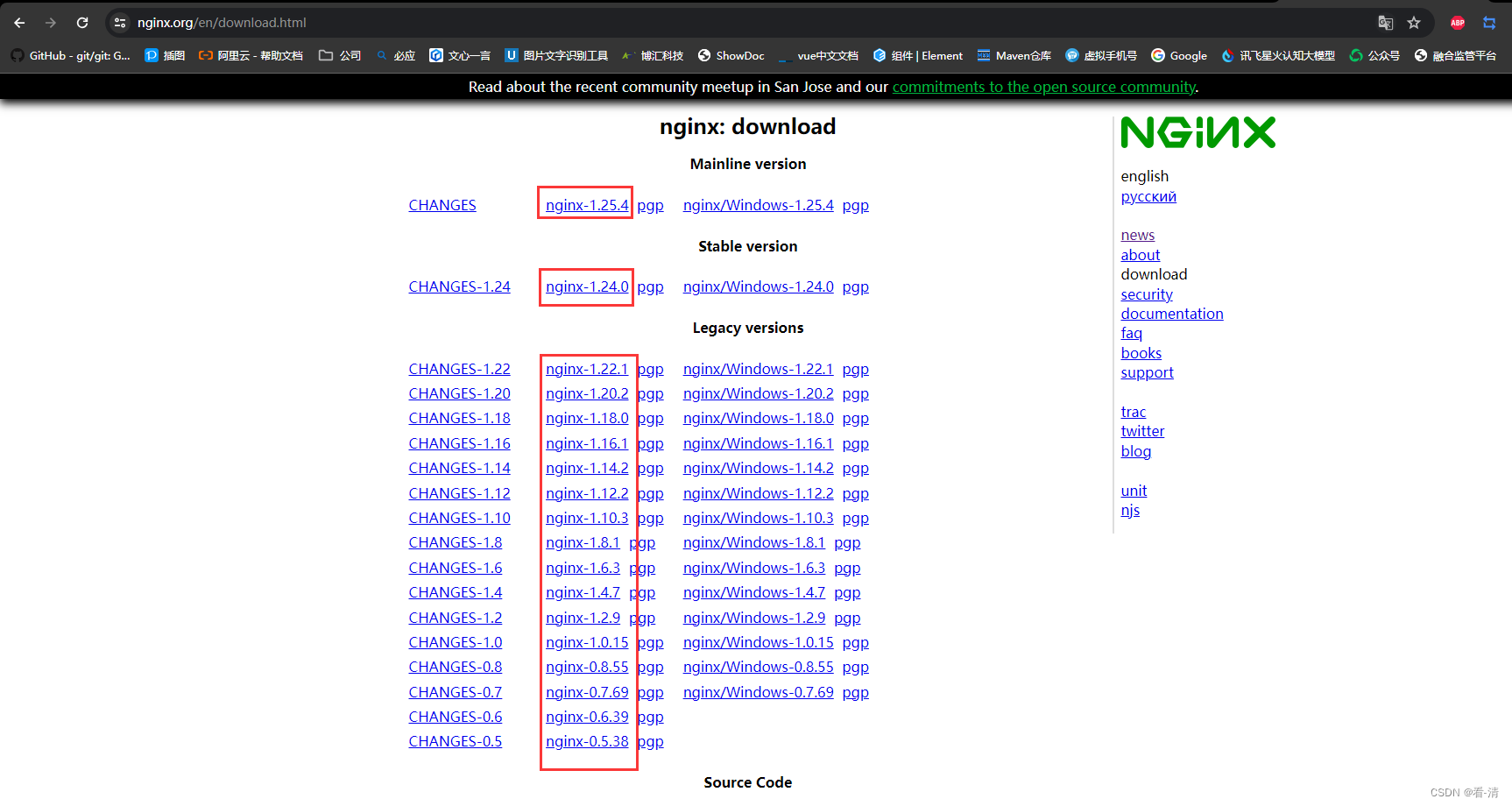Open the 必应 bookmark

(396, 55)
